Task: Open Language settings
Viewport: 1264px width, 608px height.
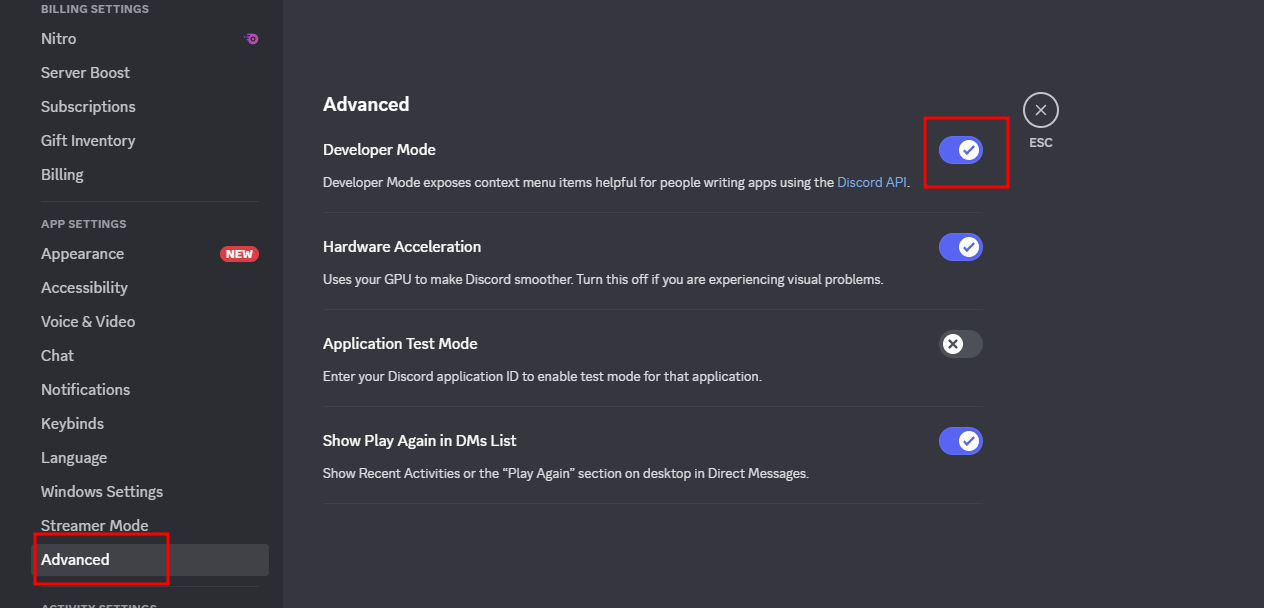Action: click(x=150, y=458)
